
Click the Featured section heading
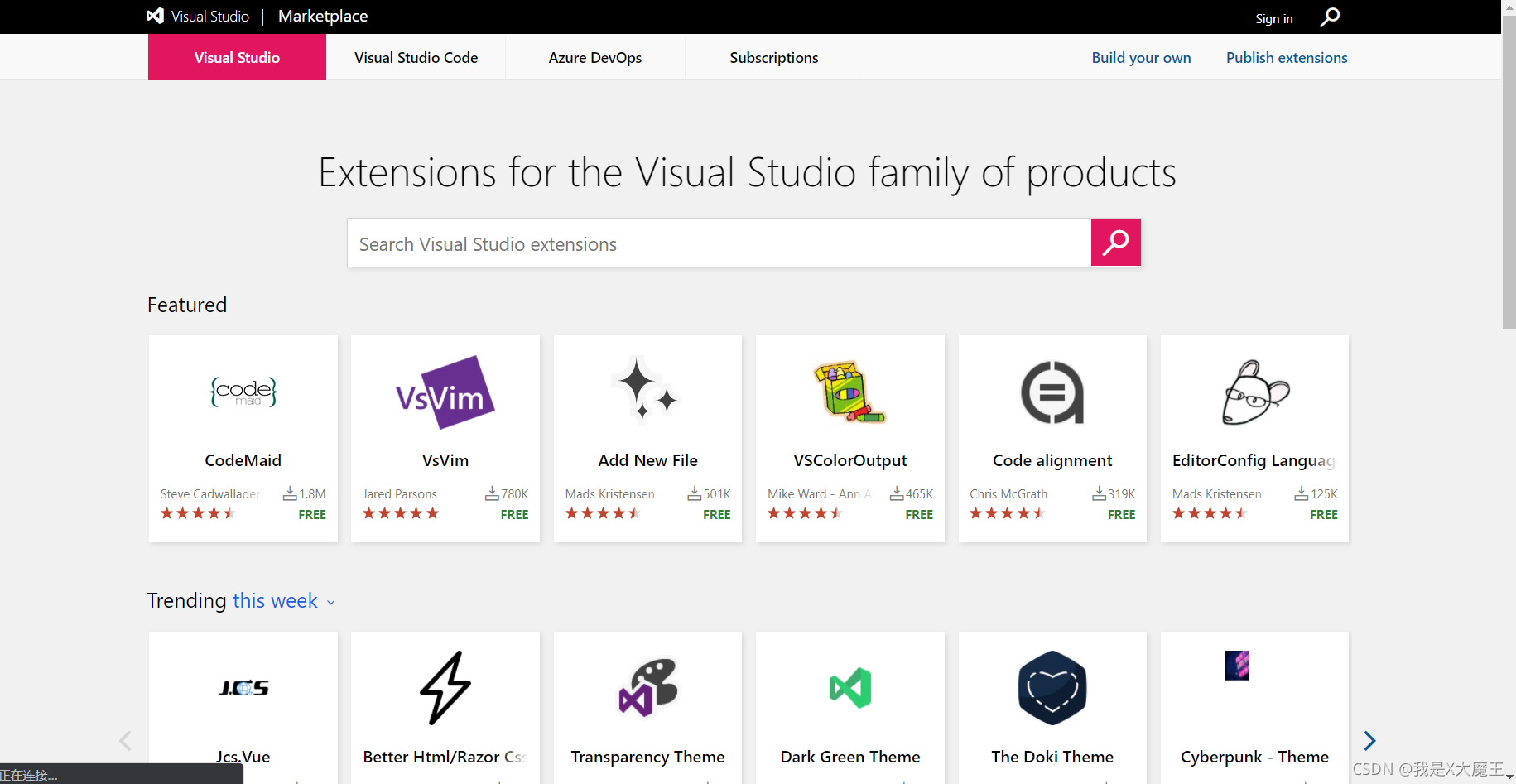point(187,305)
